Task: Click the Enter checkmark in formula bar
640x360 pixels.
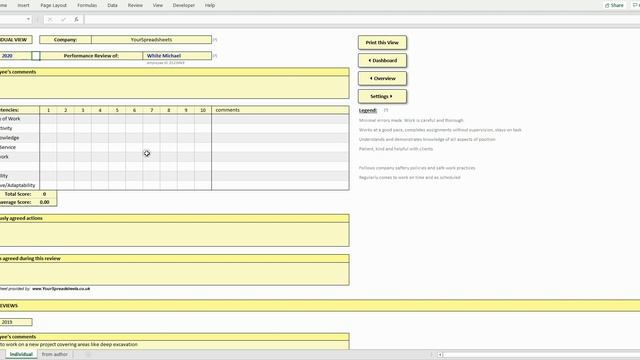Action: (63, 19)
